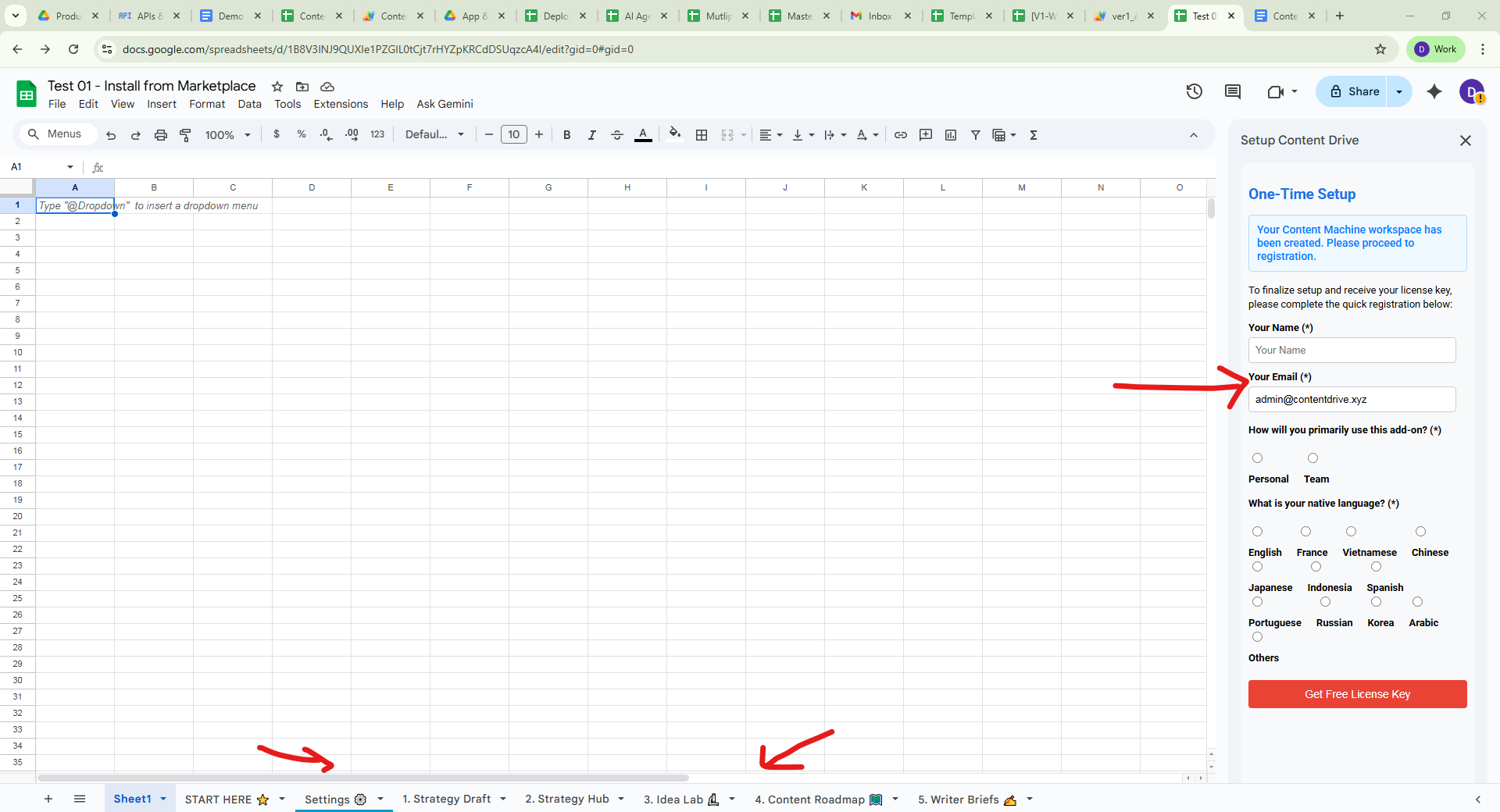Viewport: 1500px width, 812px height.
Task: Choose Japanese as native language
Action: click(x=1257, y=567)
